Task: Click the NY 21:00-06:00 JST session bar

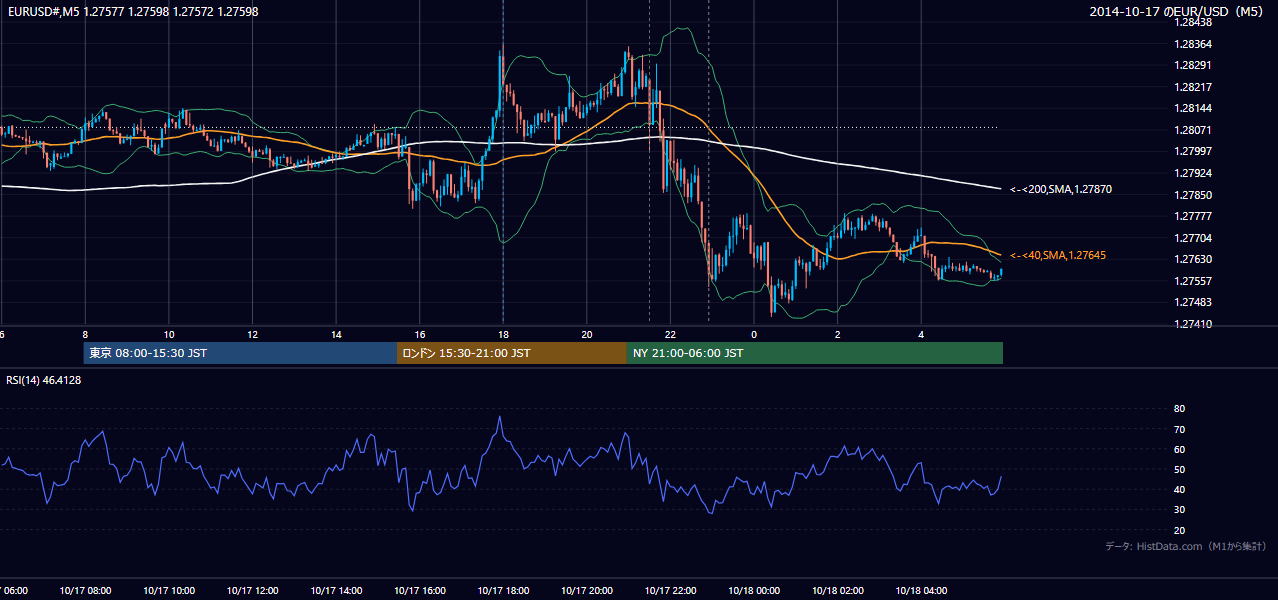Action: click(x=815, y=353)
